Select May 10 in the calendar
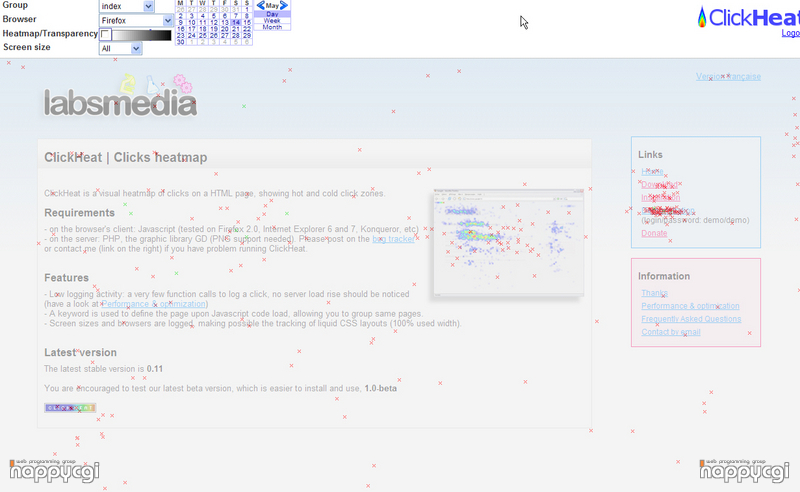The width and height of the screenshot is (800, 492). pyautogui.click(x=191, y=22)
